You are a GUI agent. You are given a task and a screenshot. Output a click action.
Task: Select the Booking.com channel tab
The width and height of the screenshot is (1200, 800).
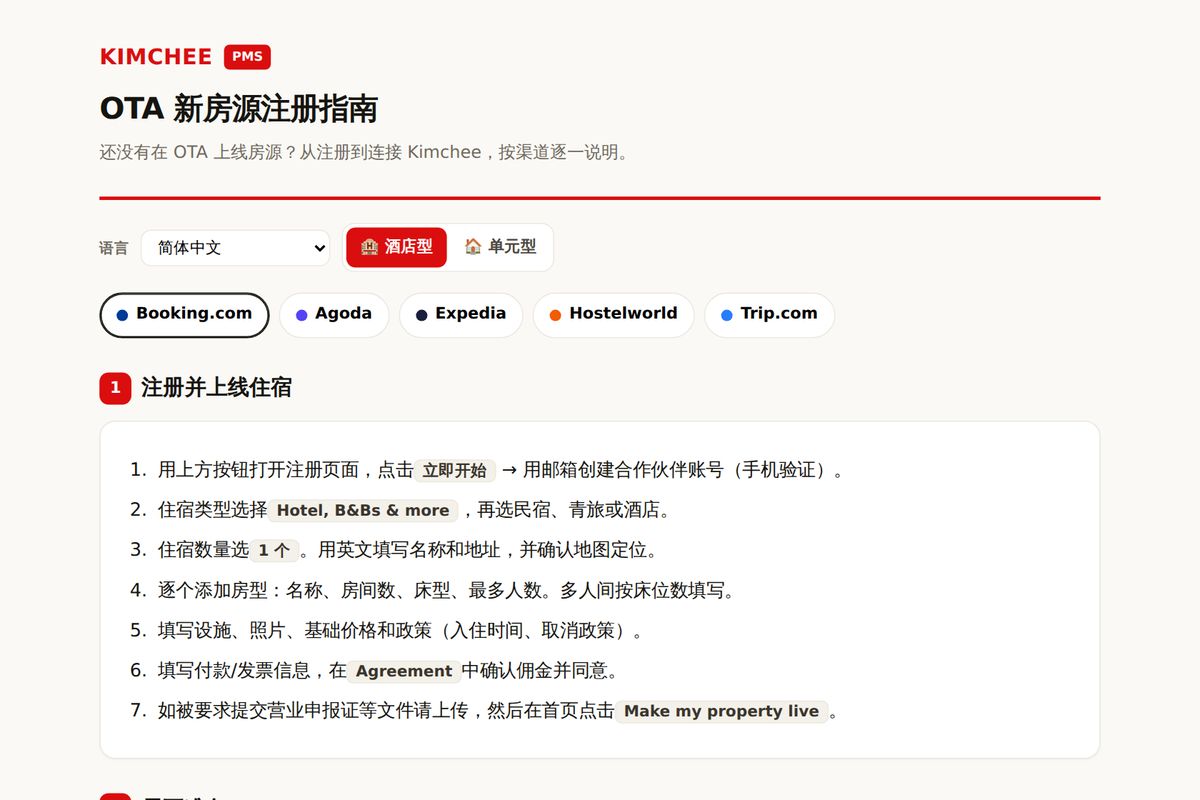tap(184, 315)
